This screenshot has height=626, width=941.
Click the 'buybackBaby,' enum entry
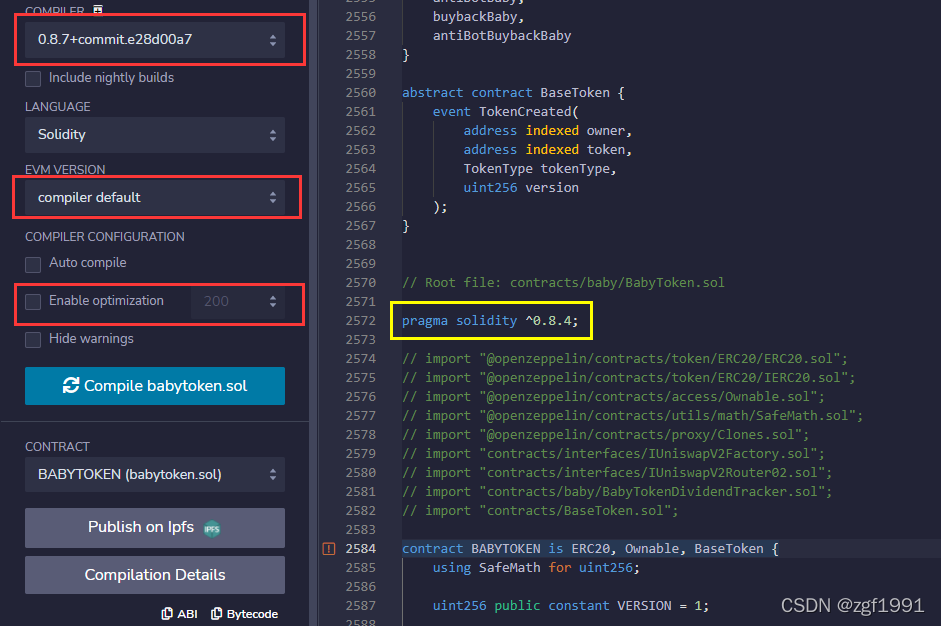[x=478, y=17]
